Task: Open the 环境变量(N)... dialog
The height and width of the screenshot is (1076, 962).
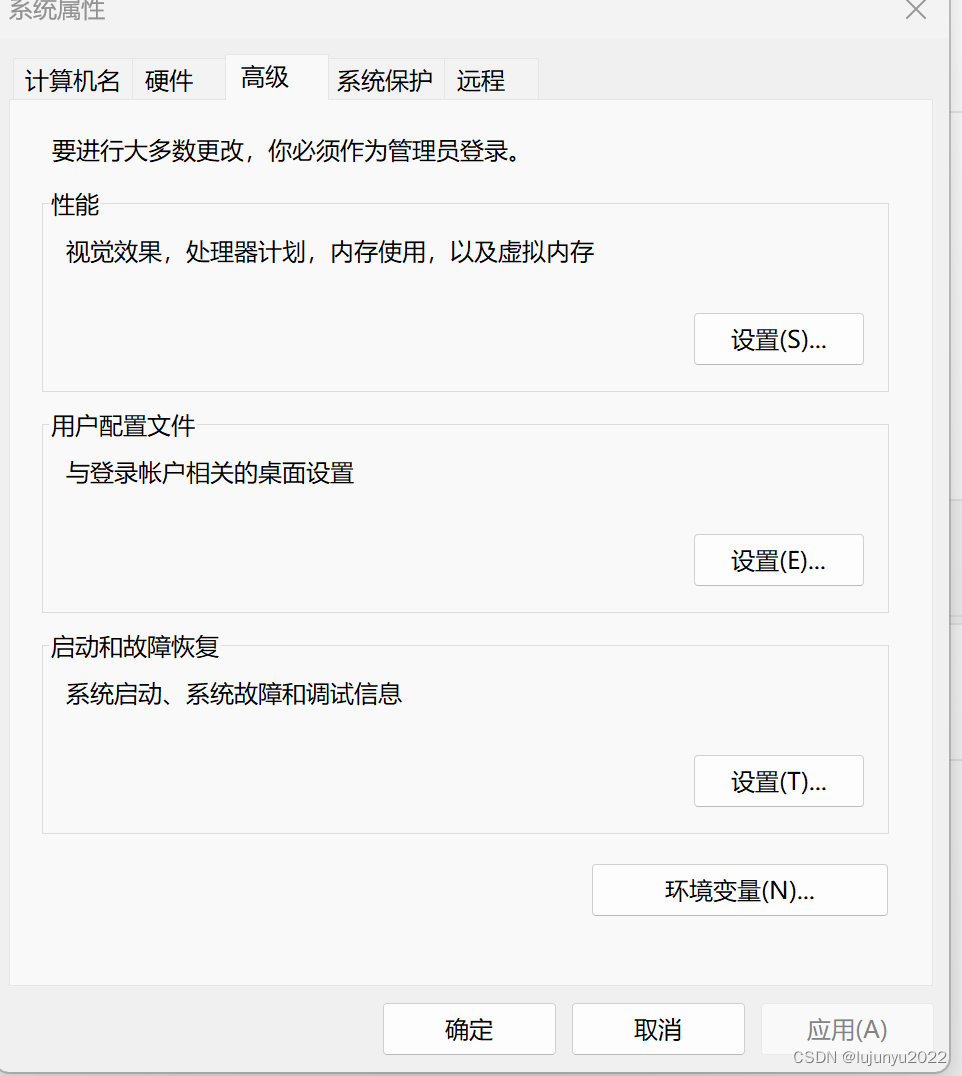Action: 740,890
